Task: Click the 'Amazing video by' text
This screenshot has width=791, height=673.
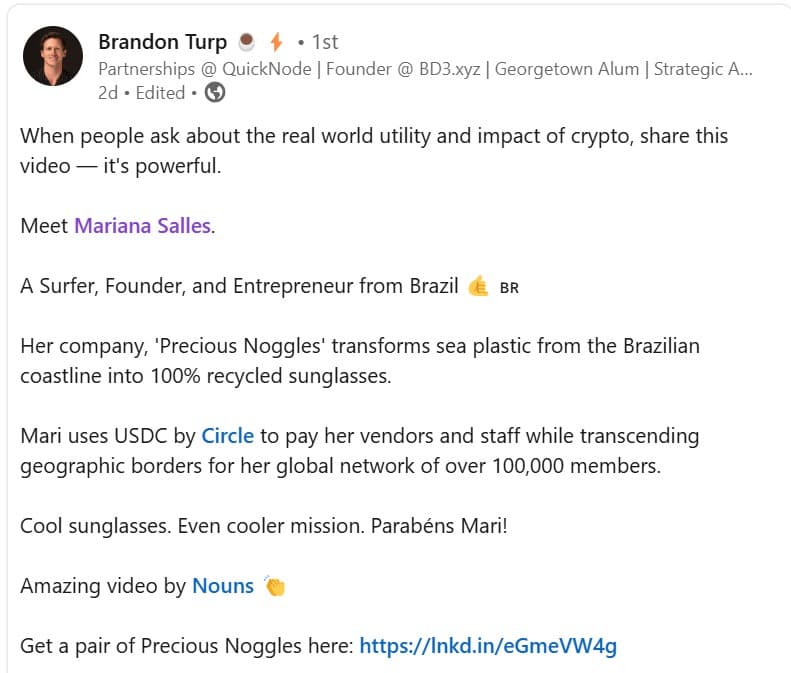Action: (x=102, y=586)
